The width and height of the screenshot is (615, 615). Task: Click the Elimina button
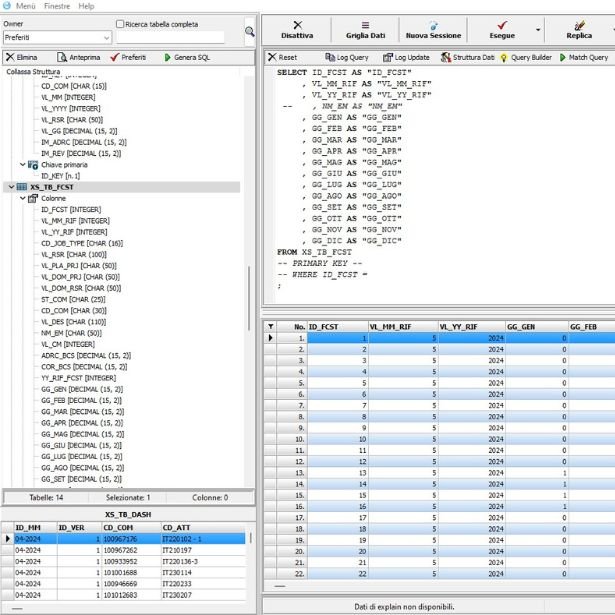tap(22, 57)
